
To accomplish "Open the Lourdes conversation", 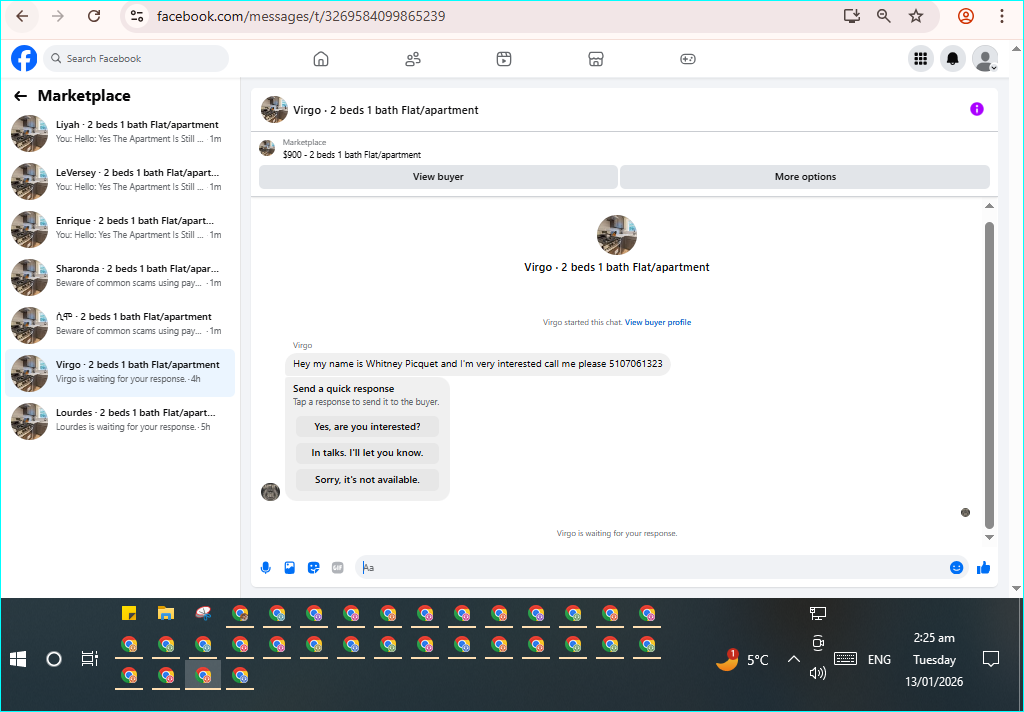I will pos(120,419).
